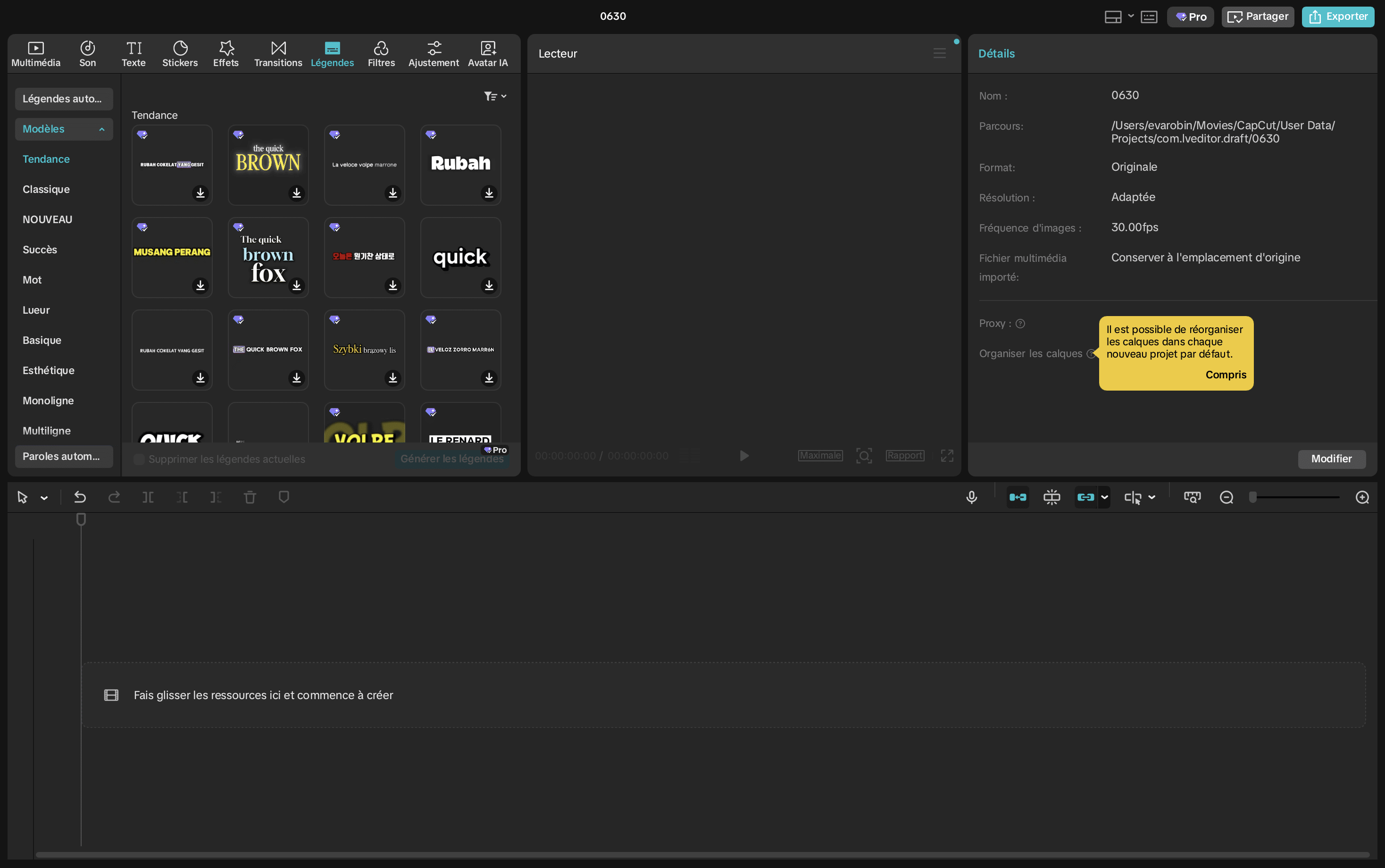Click the Pro upgrade button
1385x868 pixels.
coord(1191,17)
